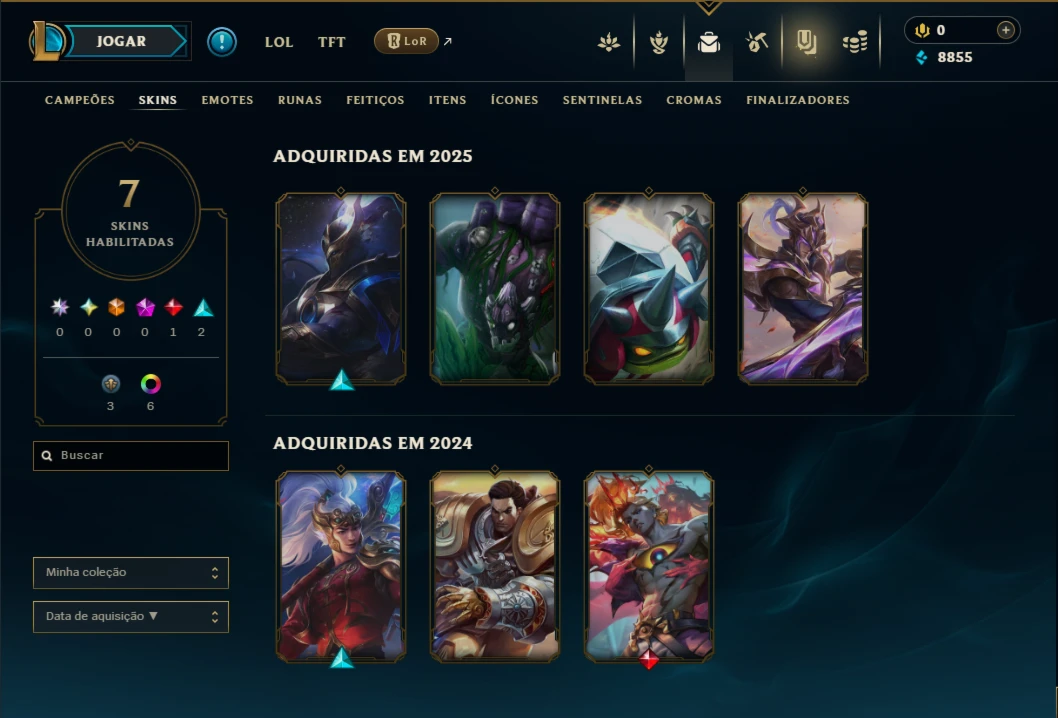
Task: Open the notifications alert icon
Action: tap(221, 42)
